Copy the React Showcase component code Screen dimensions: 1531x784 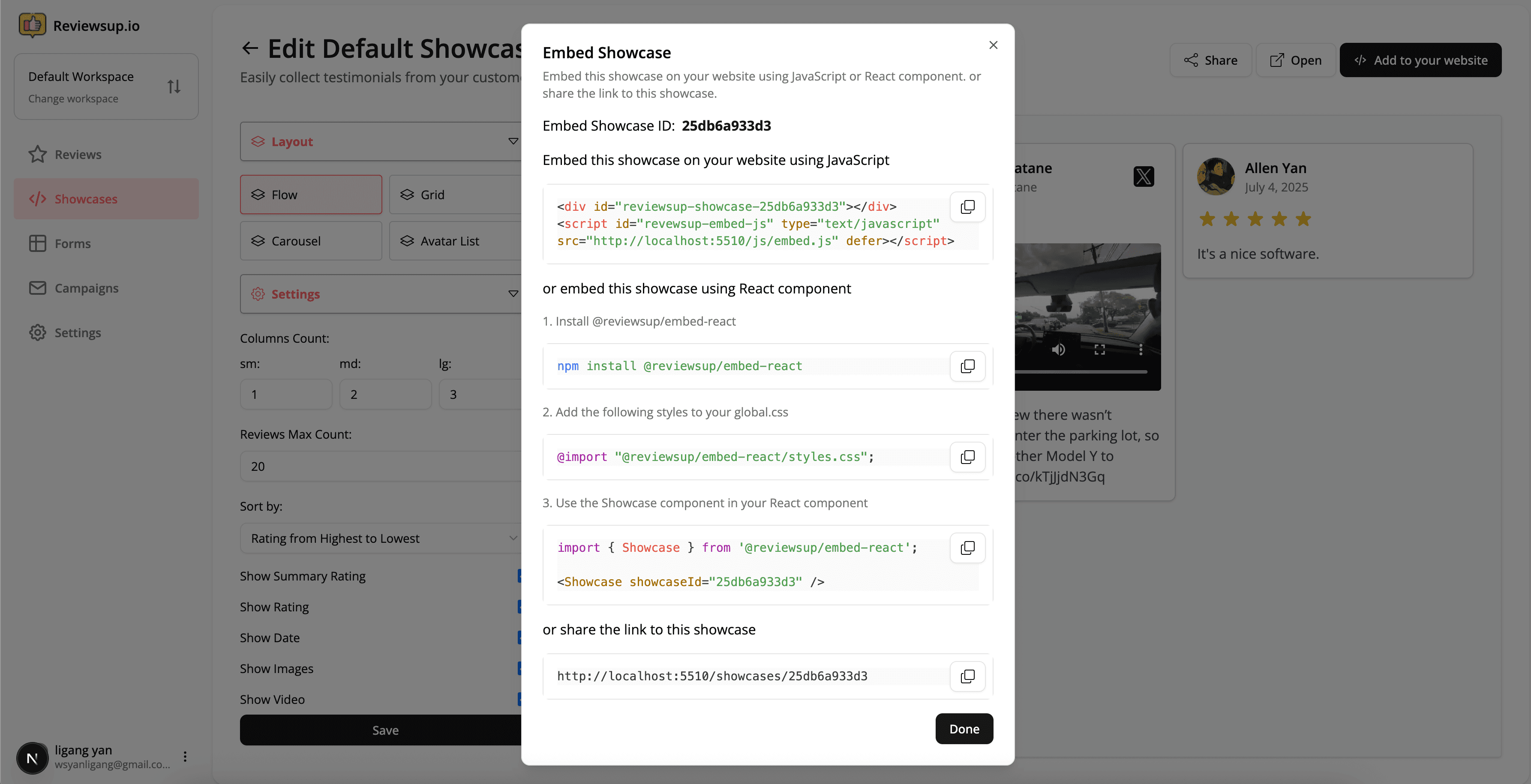point(967,548)
